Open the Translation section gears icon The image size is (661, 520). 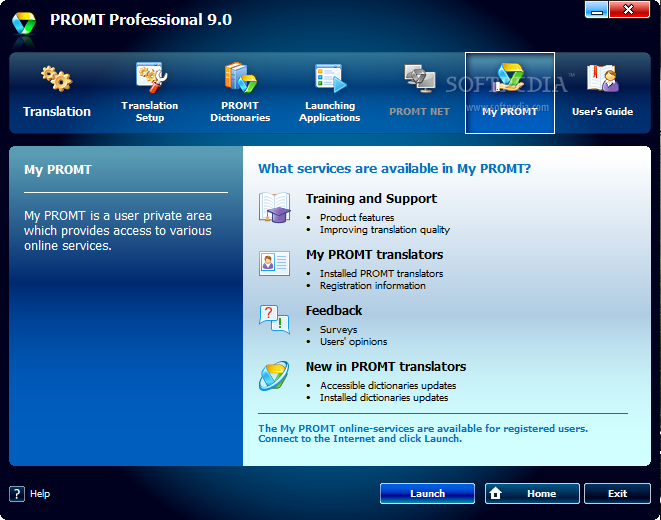click(57, 79)
